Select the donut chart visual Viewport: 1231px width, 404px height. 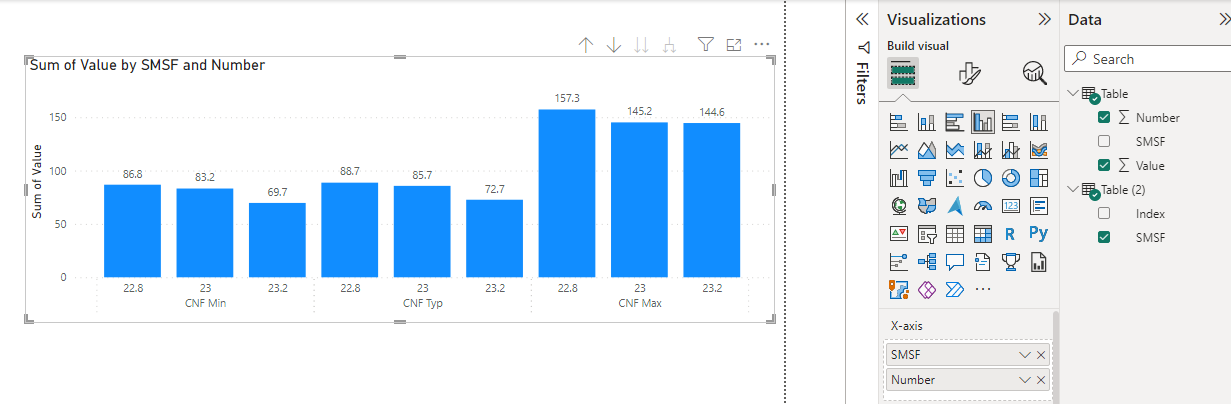pyautogui.click(x=1010, y=178)
